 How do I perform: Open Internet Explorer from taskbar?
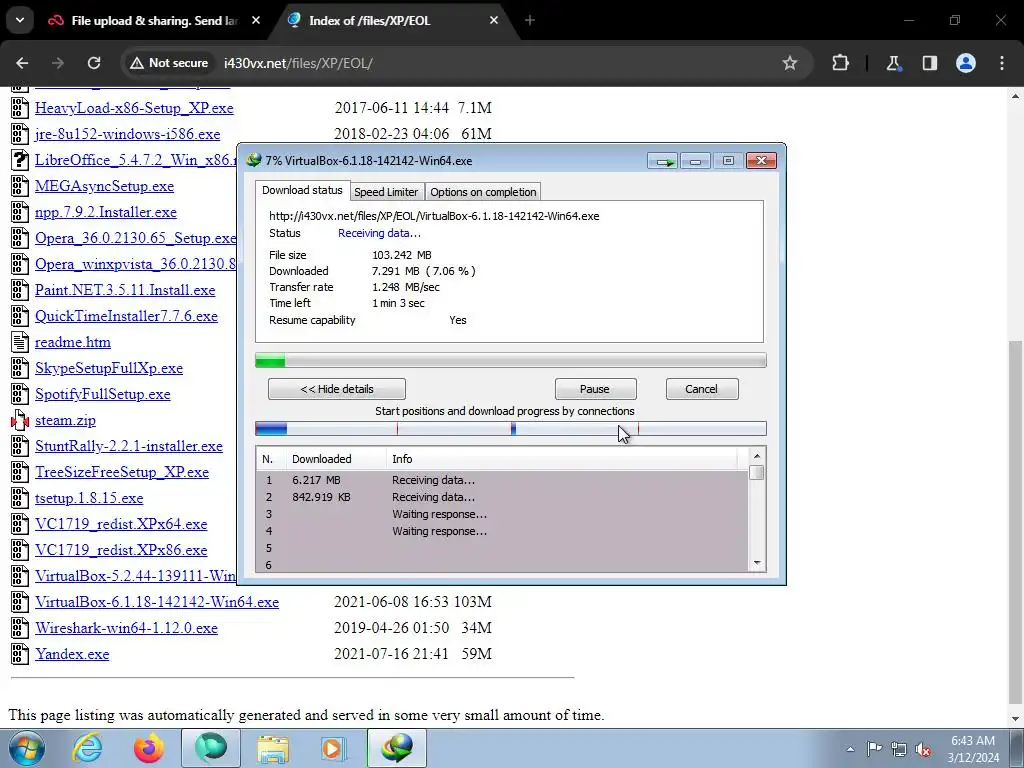point(88,748)
